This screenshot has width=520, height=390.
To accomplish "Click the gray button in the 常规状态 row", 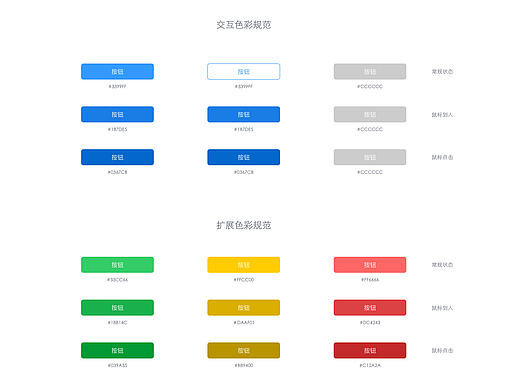I will [370, 72].
